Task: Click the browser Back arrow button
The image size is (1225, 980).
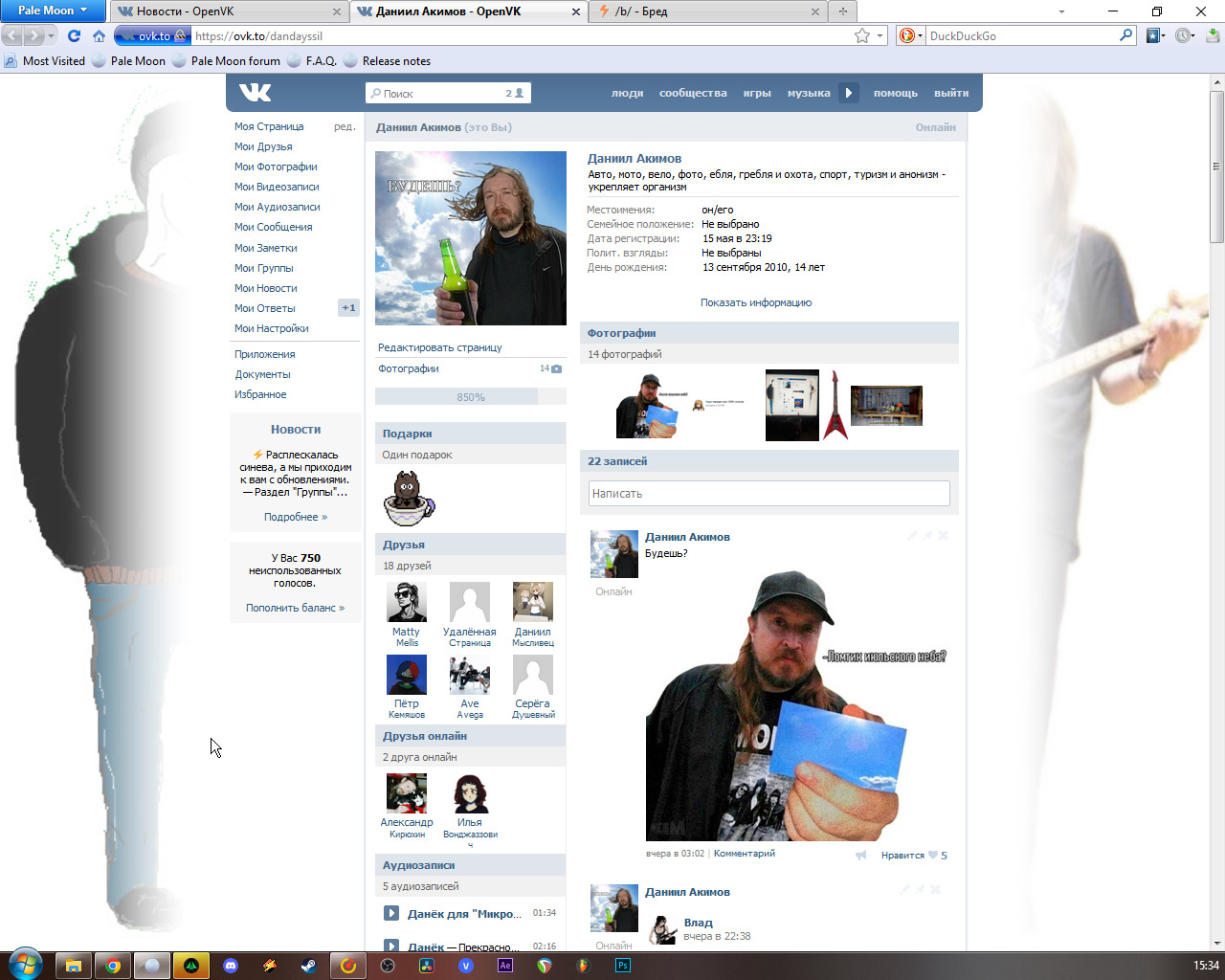Action: click(x=12, y=35)
